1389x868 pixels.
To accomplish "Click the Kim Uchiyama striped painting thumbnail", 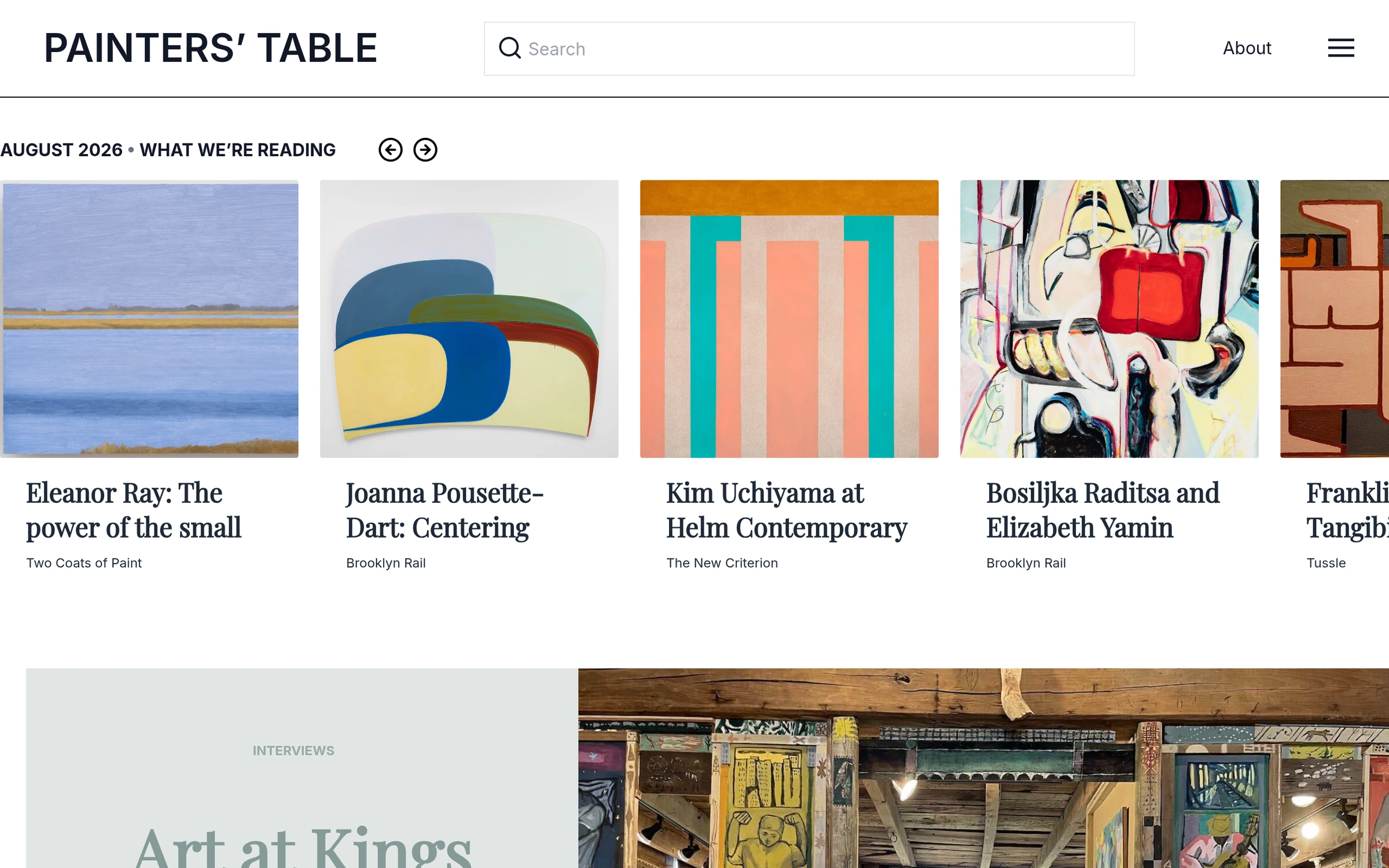I will [789, 319].
